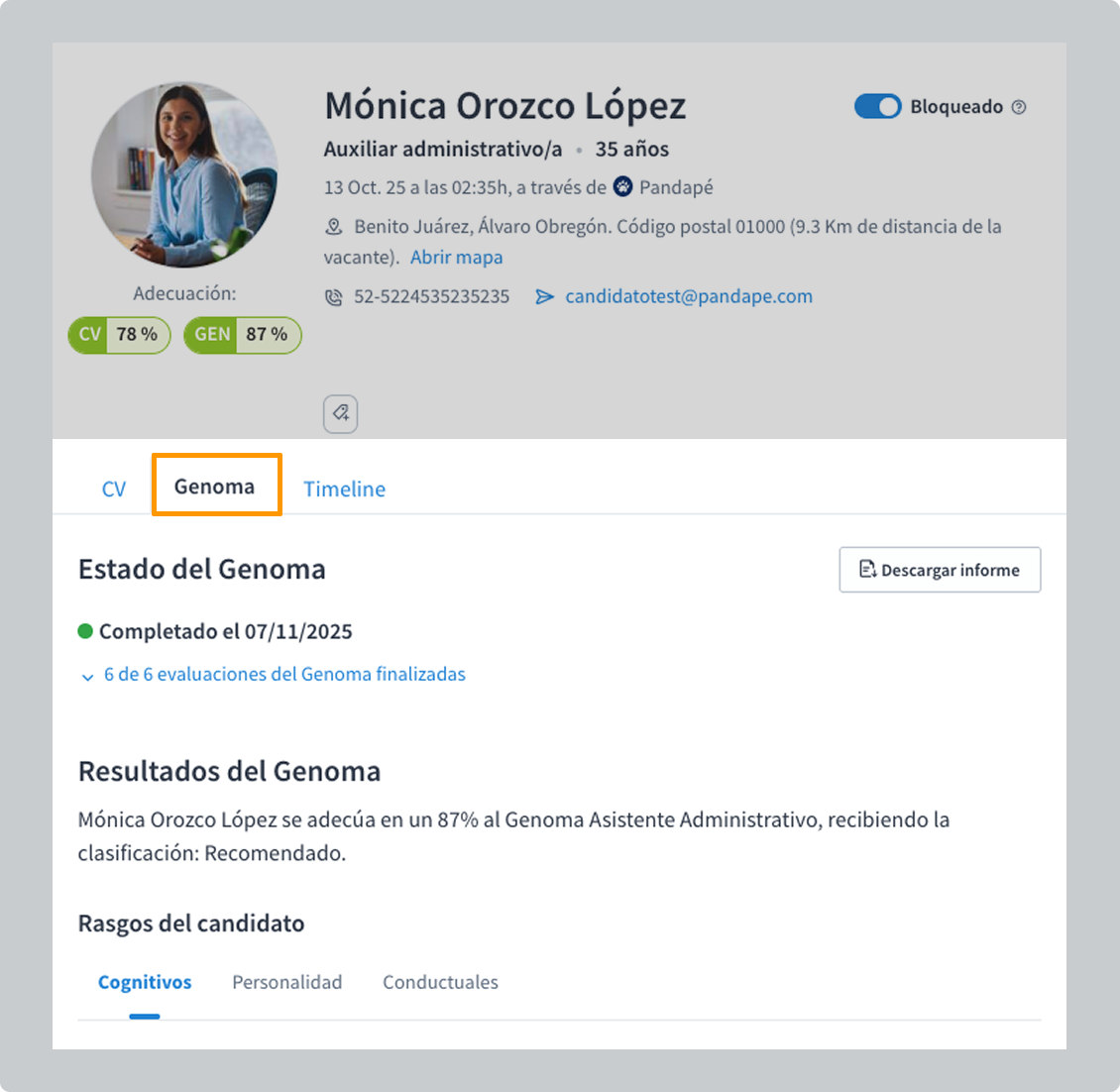Click the CV 78 % adequacy badge
The height and width of the screenshot is (1092, 1120).
(x=119, y=335)
